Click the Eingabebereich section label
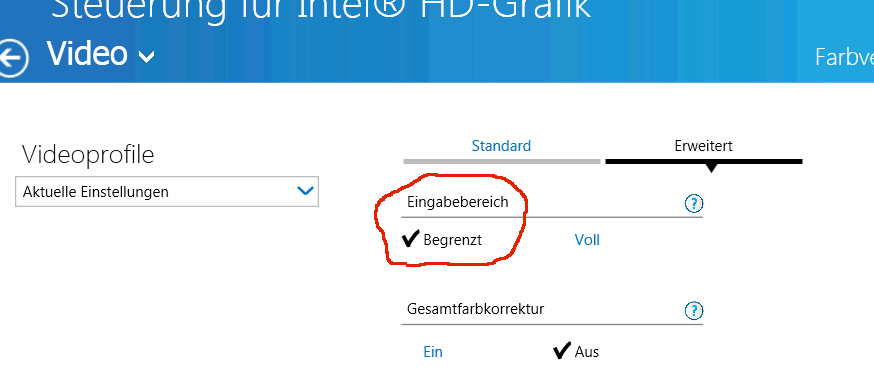Viewport: 874px width, 380px height. tap(458, 202)
